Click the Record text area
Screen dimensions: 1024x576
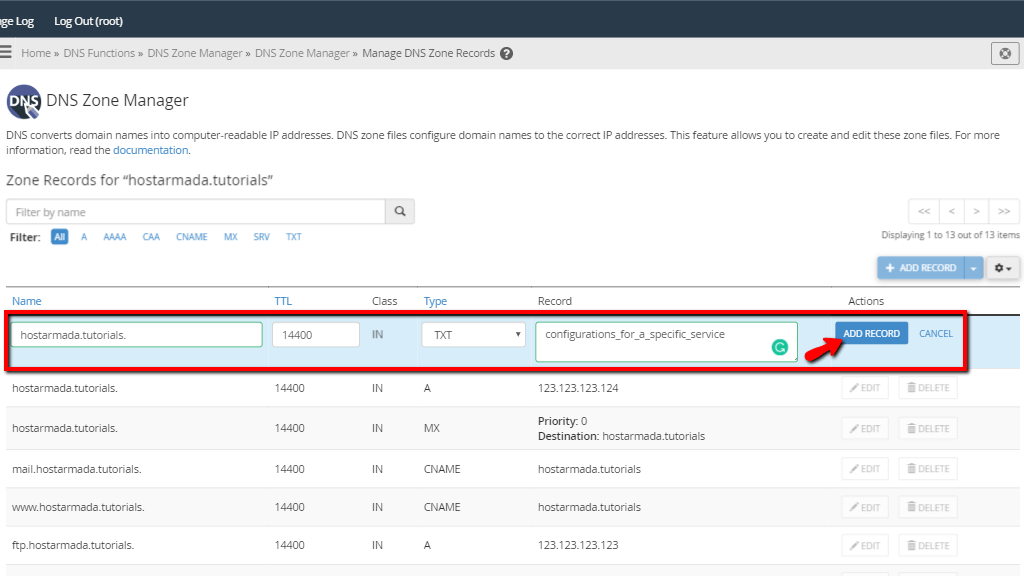coord(666,342)
